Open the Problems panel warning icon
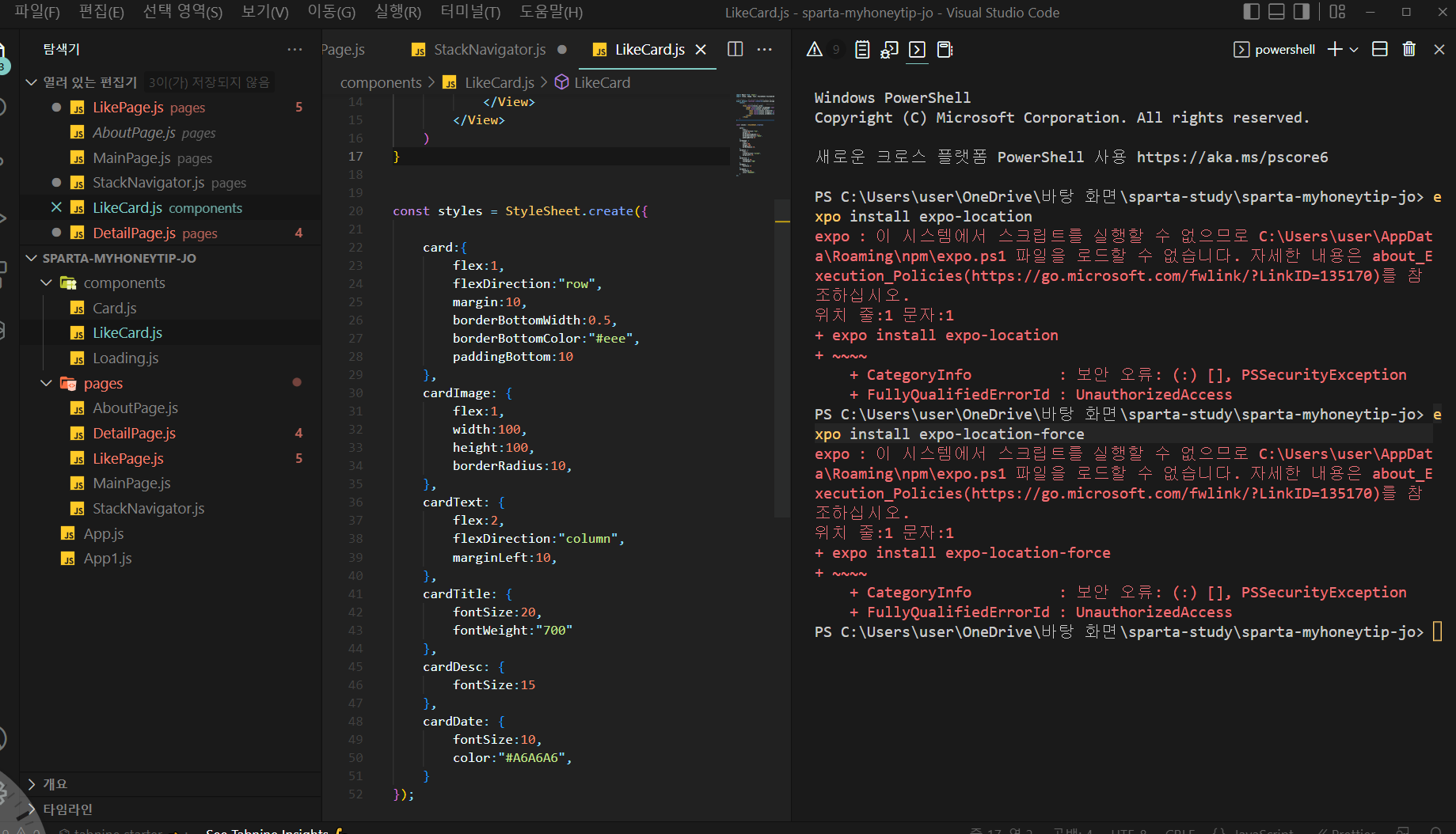Viewport: 1456px width, 834px height. tap(814, 49)
